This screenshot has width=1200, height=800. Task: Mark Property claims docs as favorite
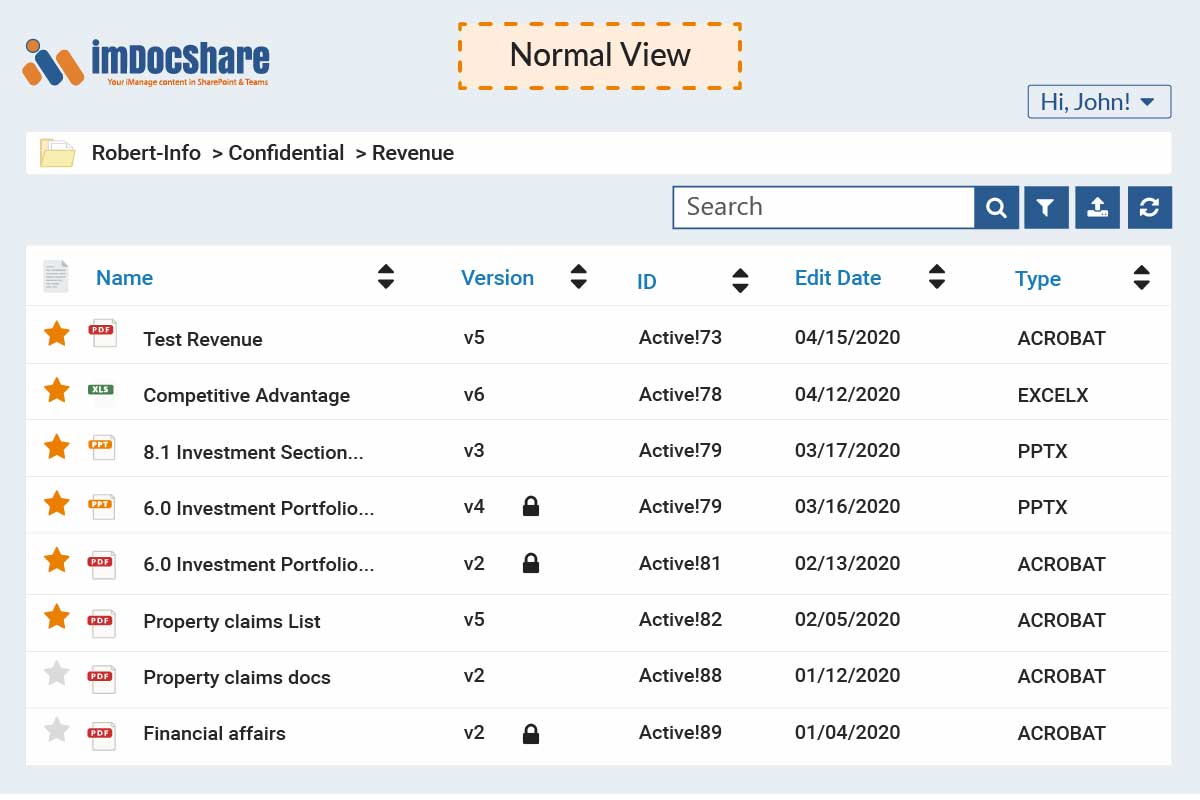(x=57, y=673)
